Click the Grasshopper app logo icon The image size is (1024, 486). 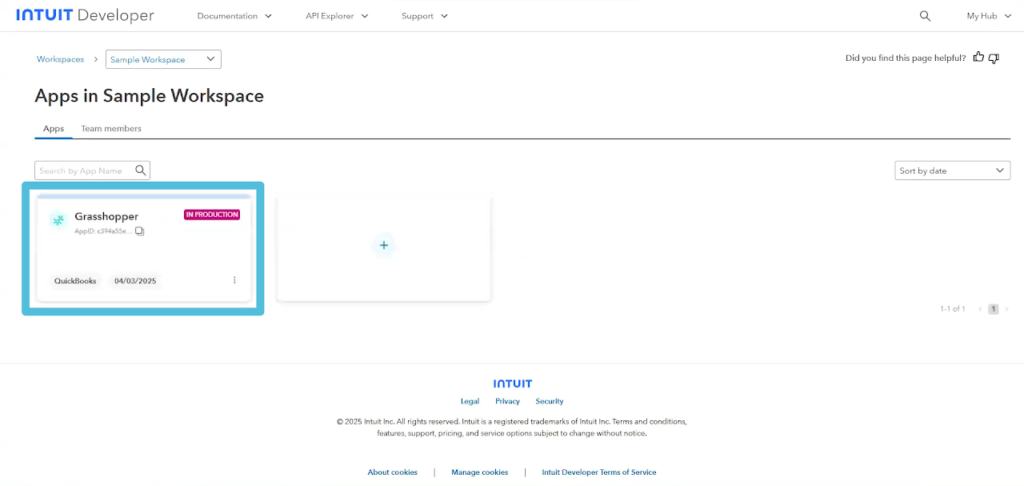tap(58, 220)
